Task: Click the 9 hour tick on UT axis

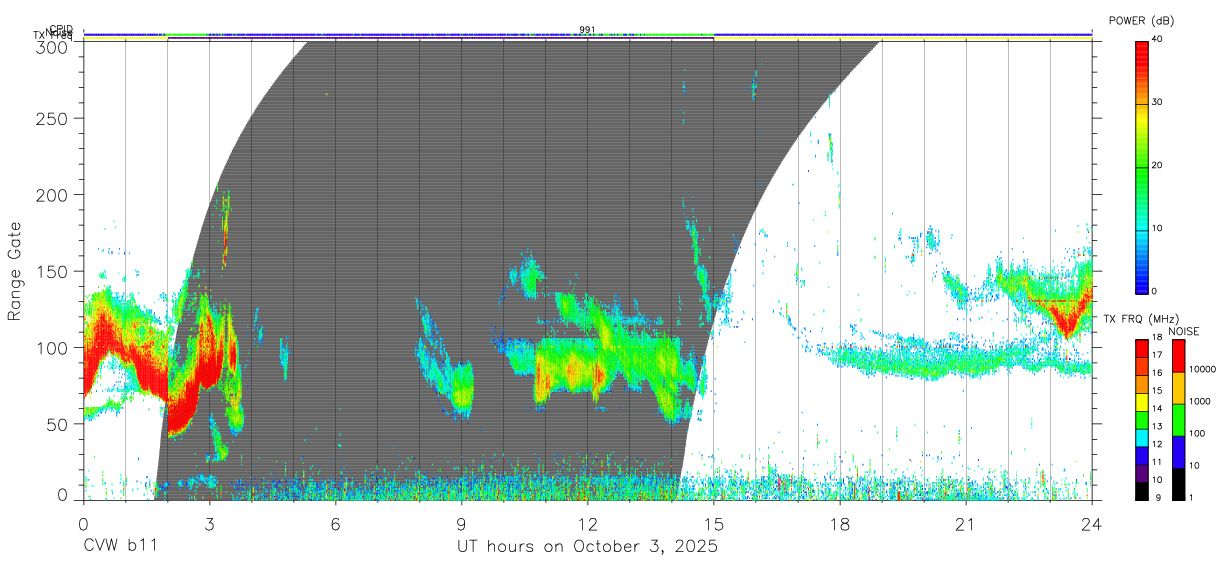Action: point(461,524)
